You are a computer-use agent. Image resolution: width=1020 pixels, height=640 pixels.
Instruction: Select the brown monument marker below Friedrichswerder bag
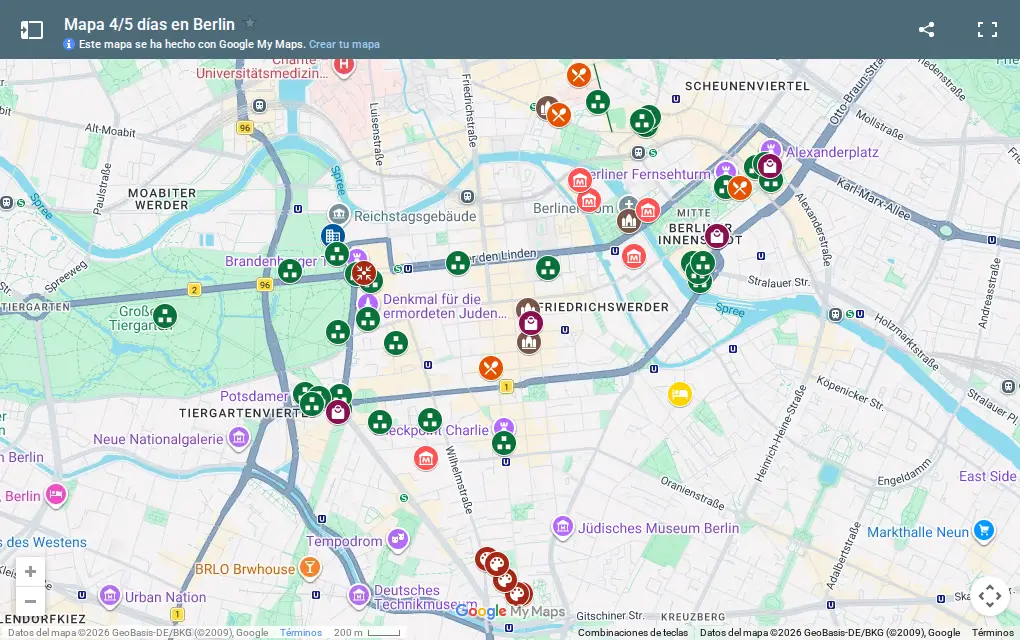[529, 342]
